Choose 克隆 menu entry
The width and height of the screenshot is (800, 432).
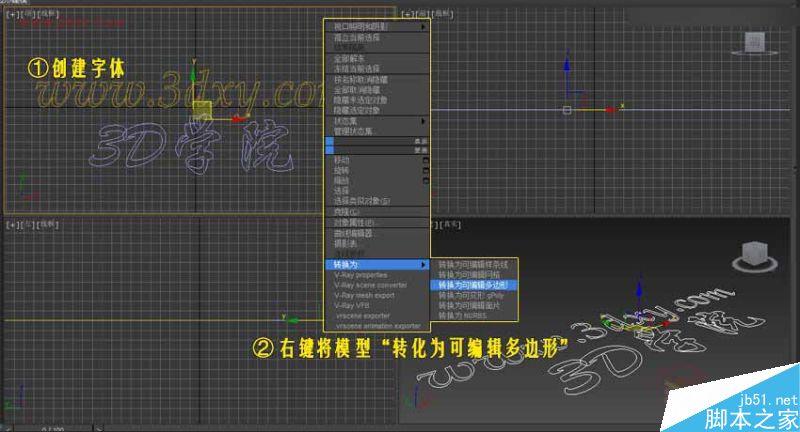pos(346,212)
